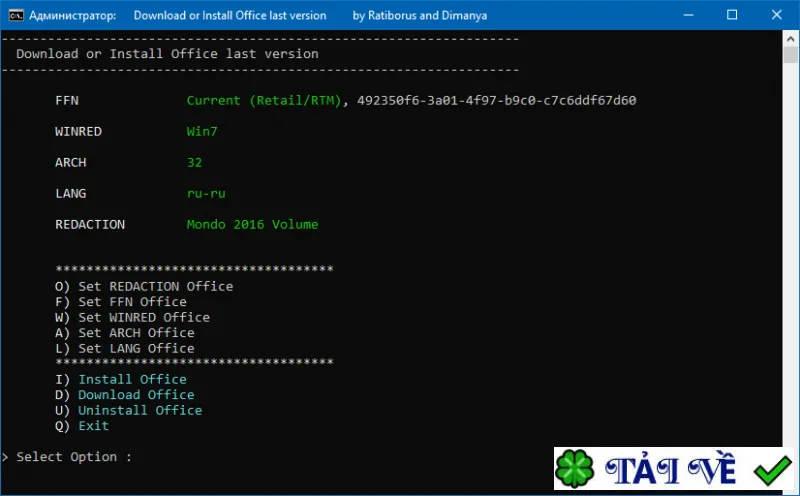Click the 'Download or Install Office last version' header line
Screen dimensions: 800x496
(167, 54)
